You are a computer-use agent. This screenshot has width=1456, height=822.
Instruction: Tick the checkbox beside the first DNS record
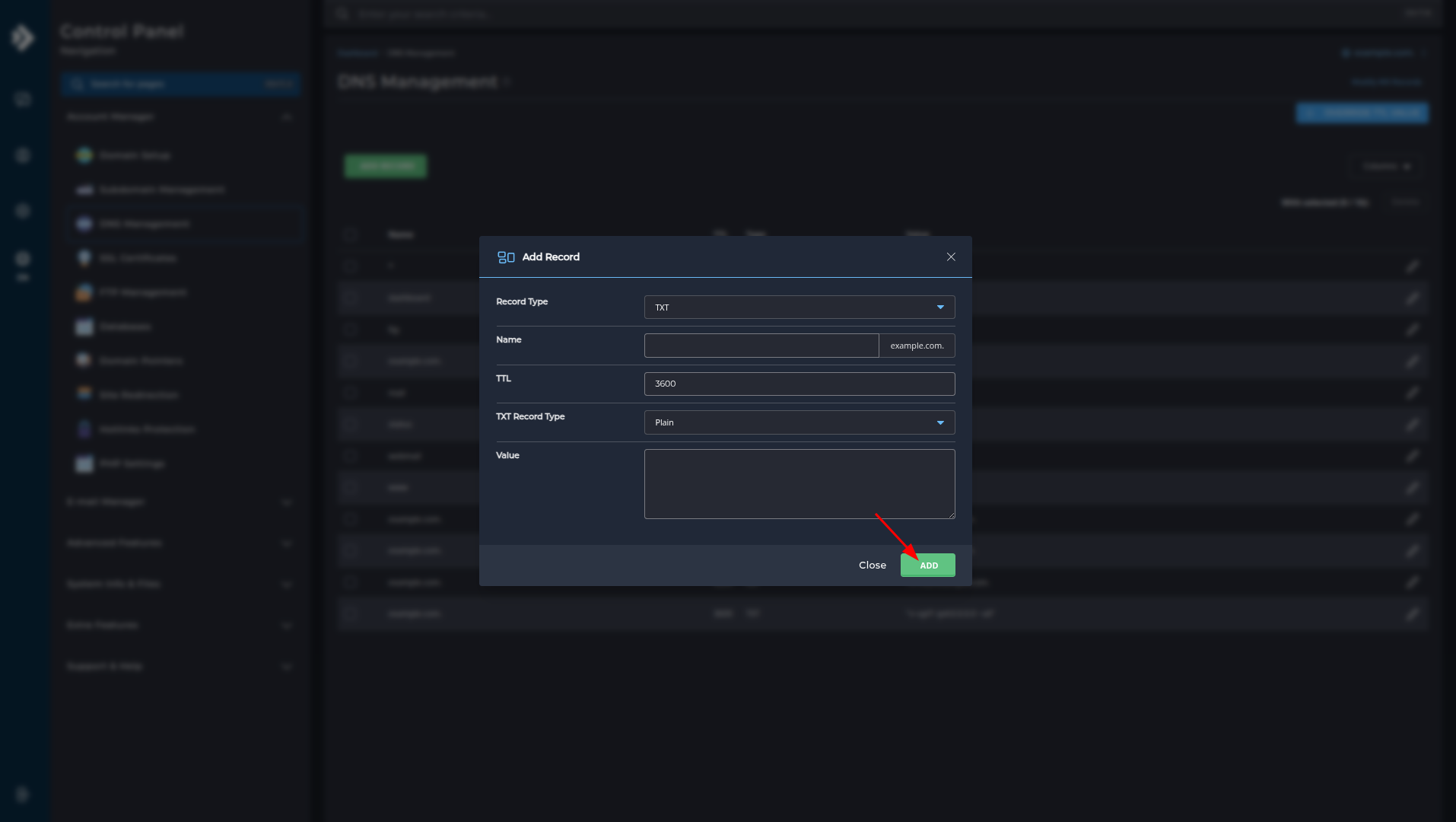click(351, 266)
